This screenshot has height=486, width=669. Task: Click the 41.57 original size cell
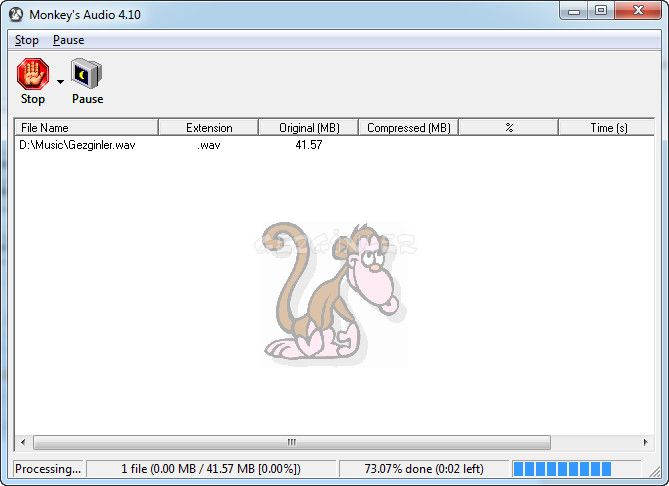(309, 145)
